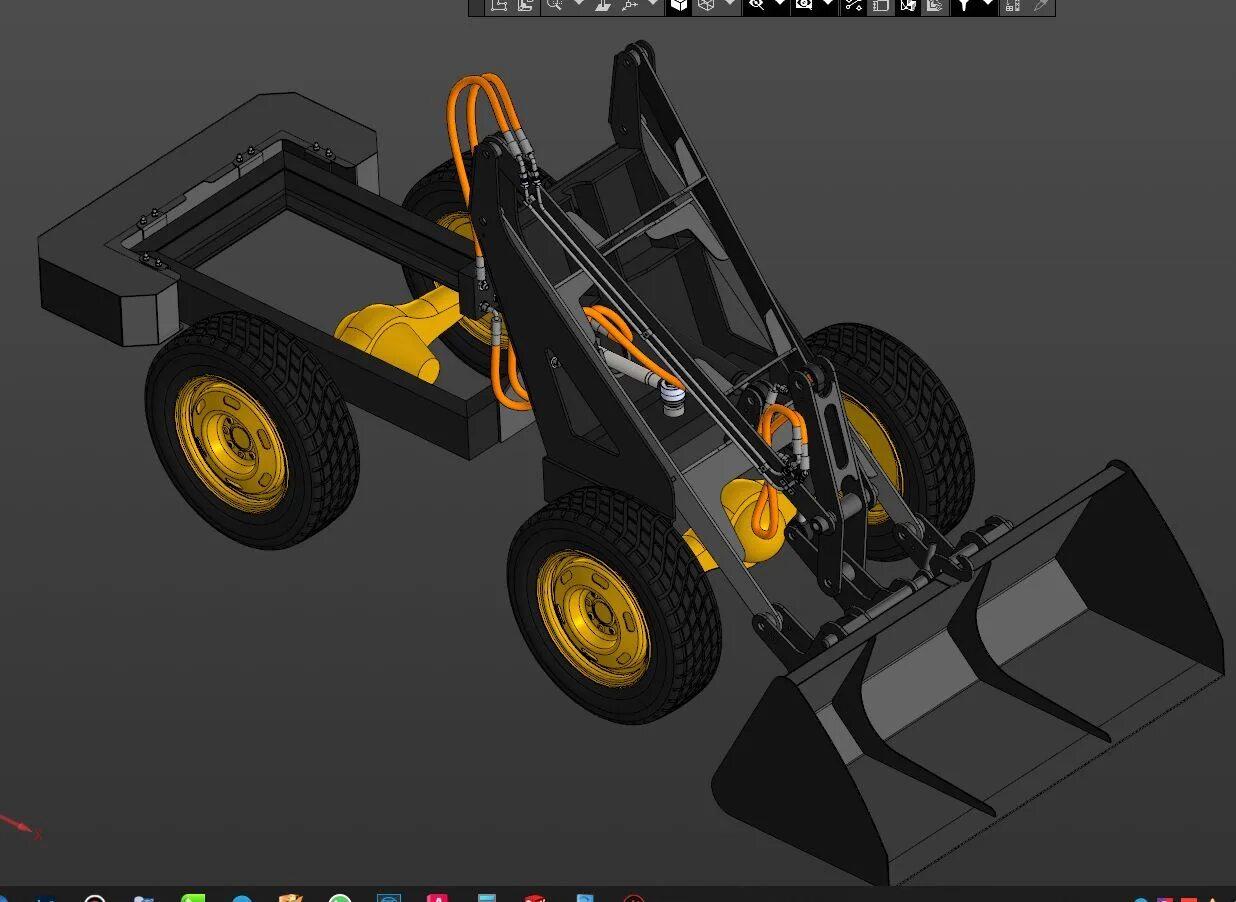This screenshot has height=902, width=1236.
Task: Click the scissors-like icon in top toolbar
Action: click(853, 5)
